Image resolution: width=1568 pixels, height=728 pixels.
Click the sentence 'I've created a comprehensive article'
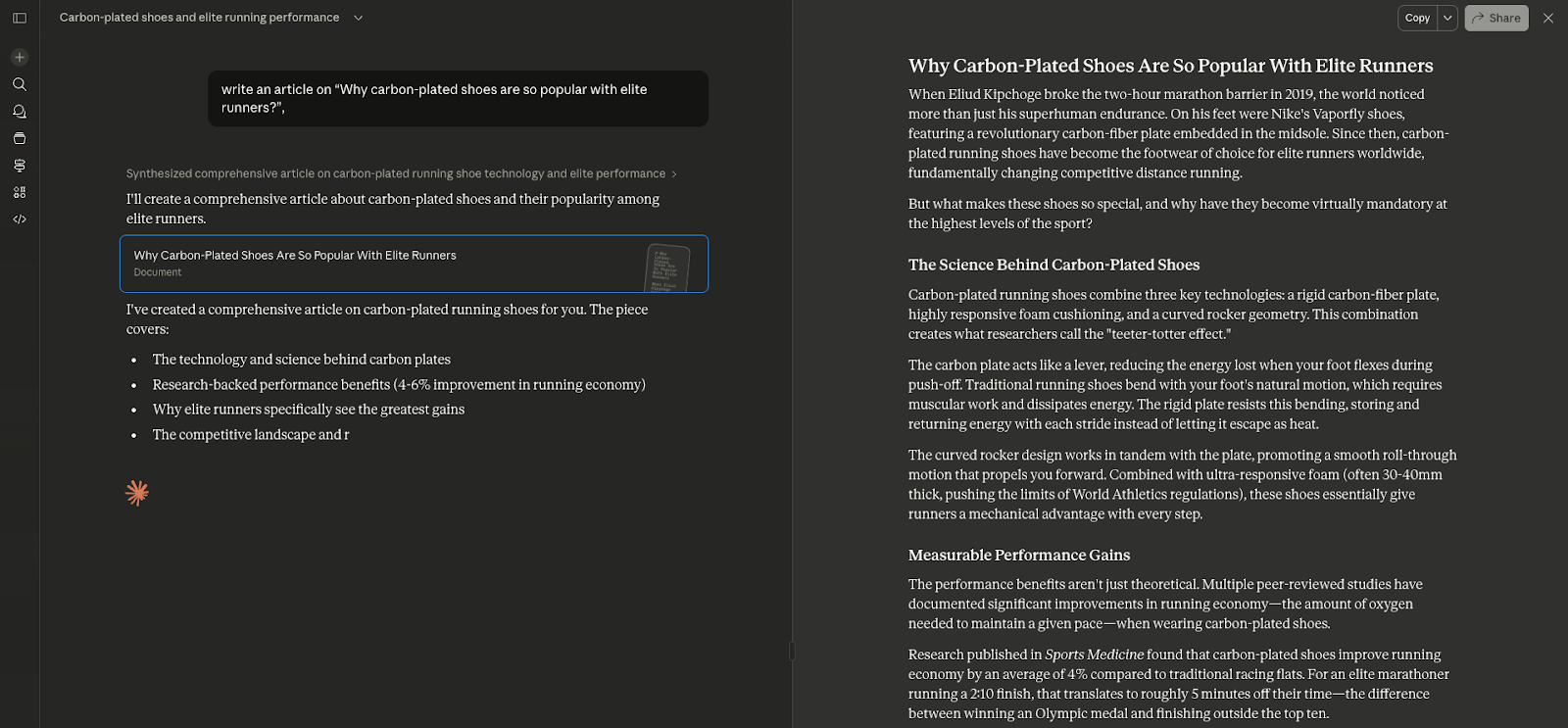point(387,319)
